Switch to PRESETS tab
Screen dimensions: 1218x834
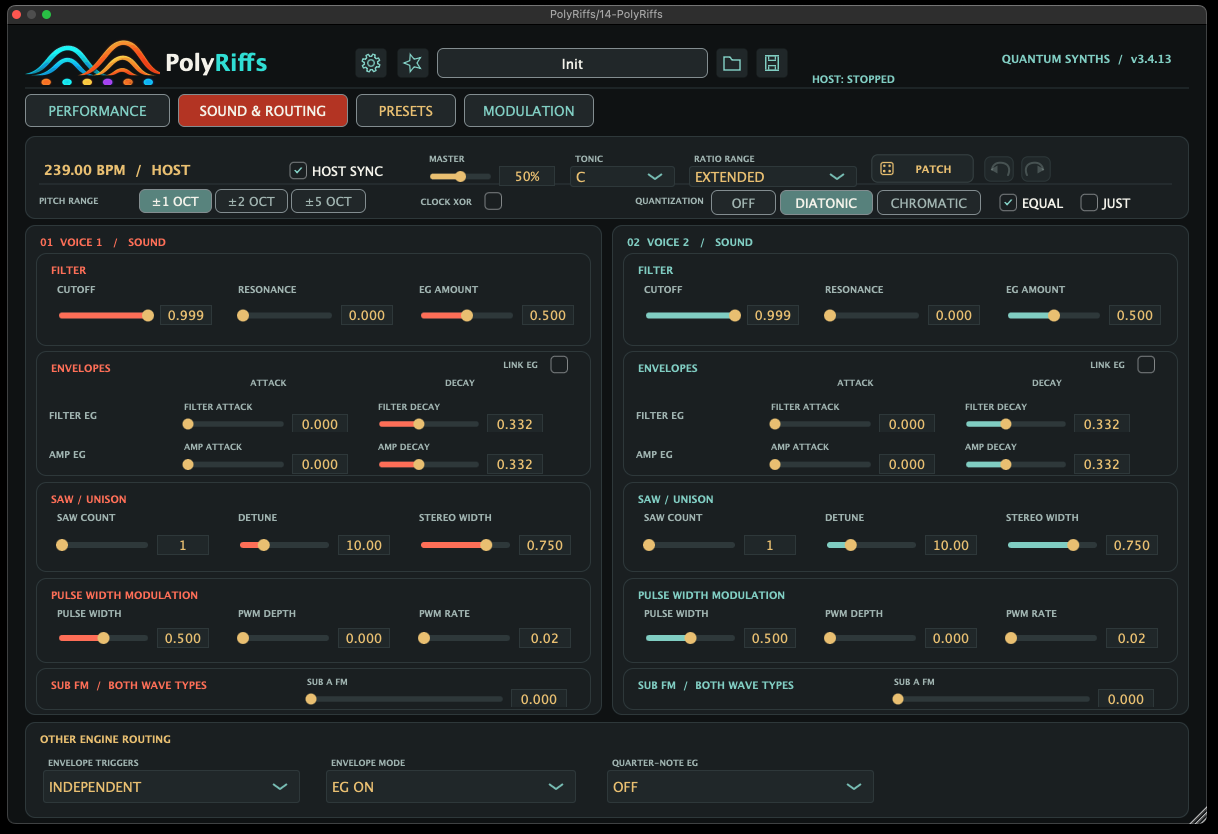tap(406, 110)
